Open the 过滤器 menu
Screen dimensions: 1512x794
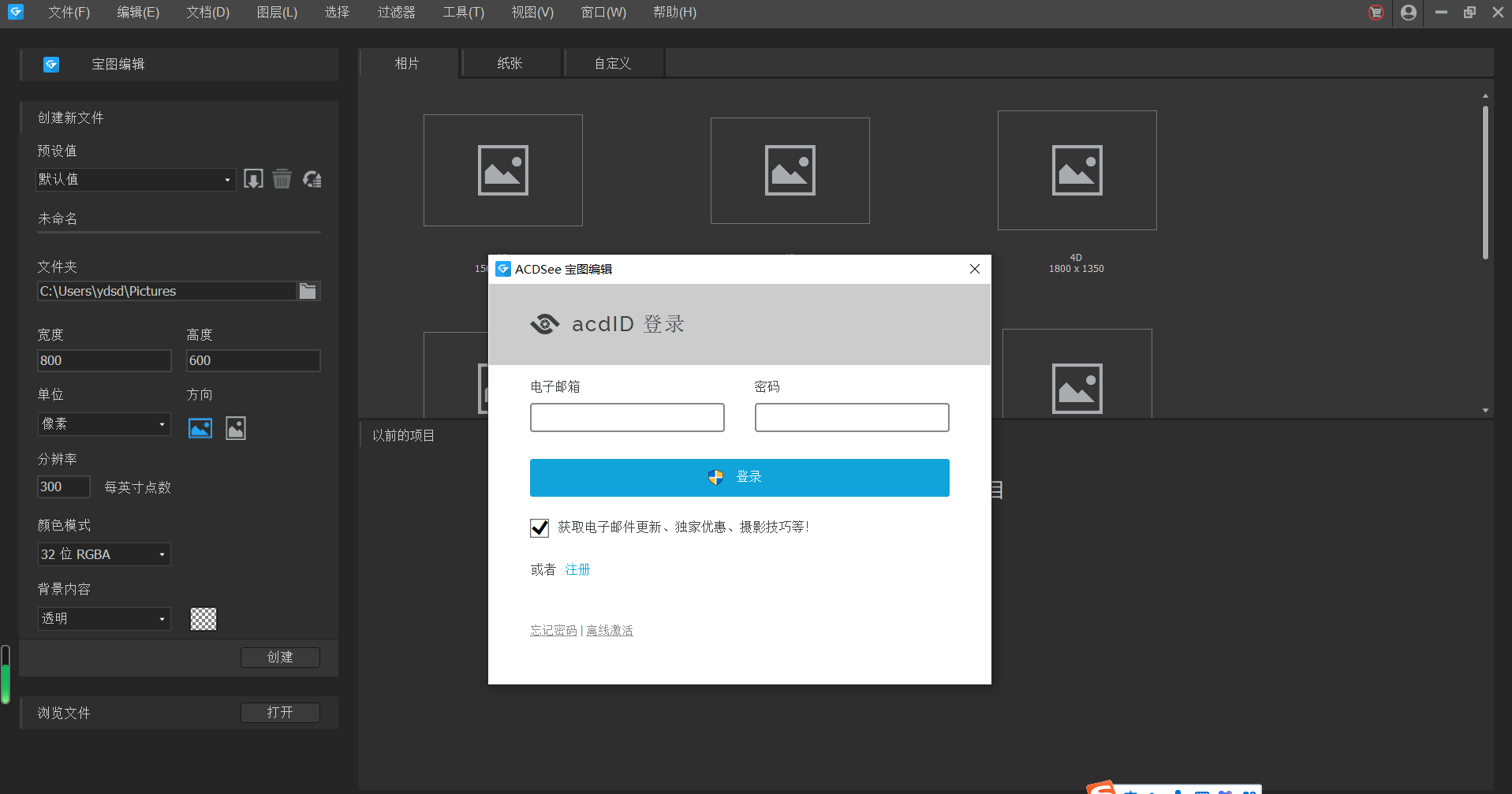396,13
